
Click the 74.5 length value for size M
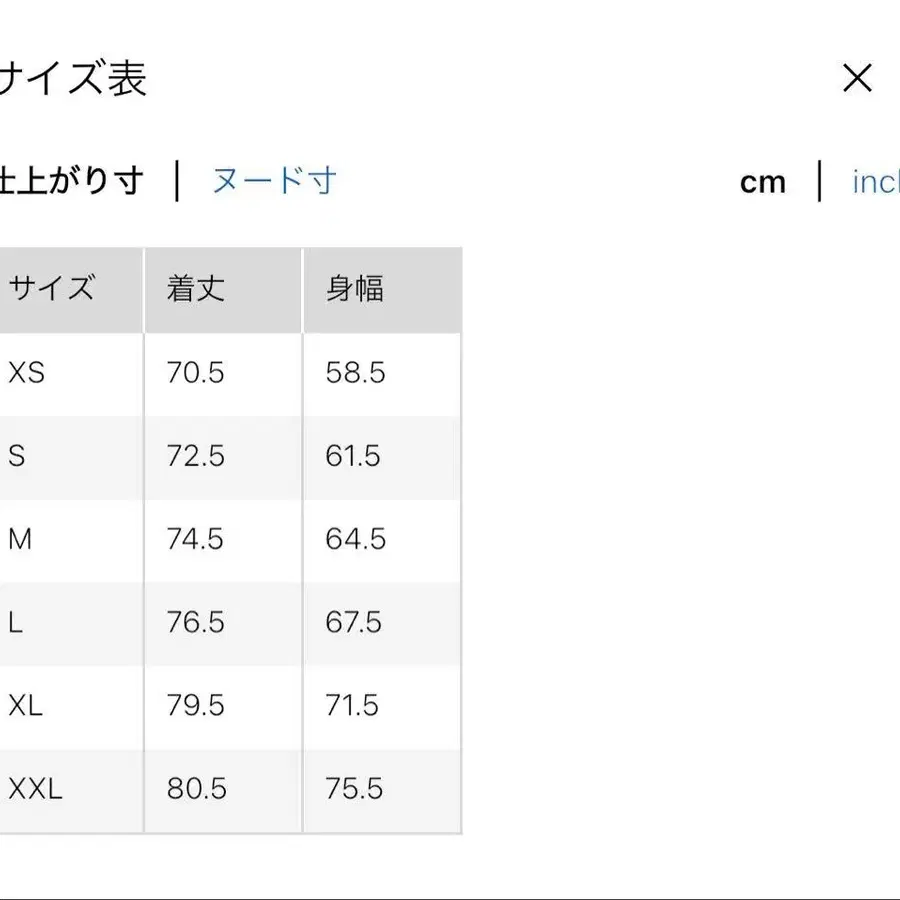[195, 539]
